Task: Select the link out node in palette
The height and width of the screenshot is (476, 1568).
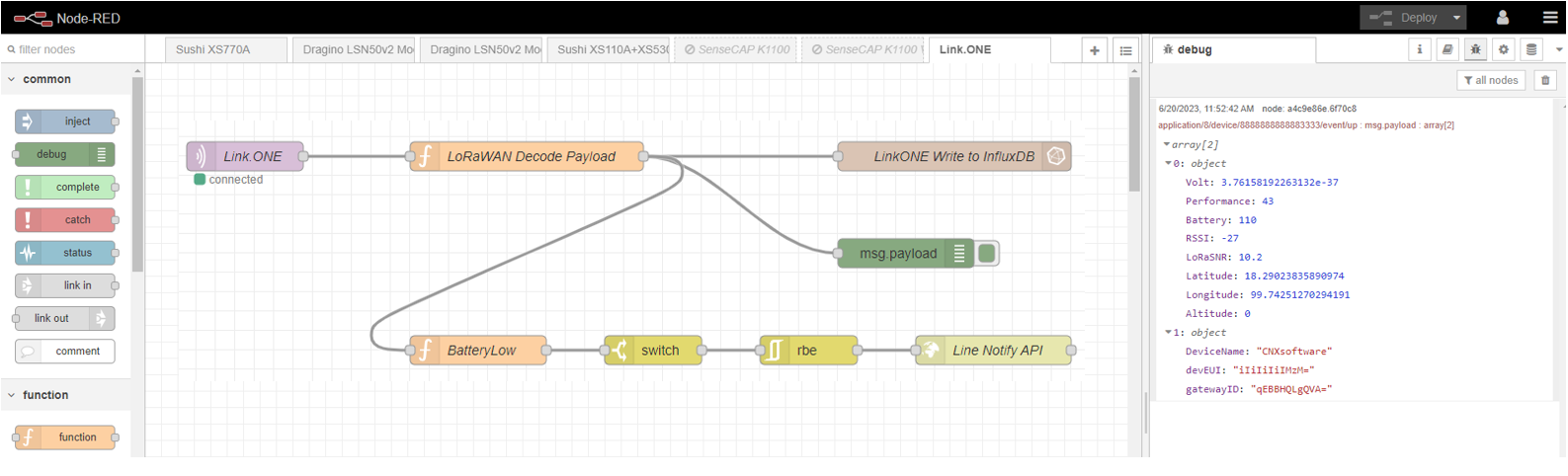Action: [x=65, y=318]
